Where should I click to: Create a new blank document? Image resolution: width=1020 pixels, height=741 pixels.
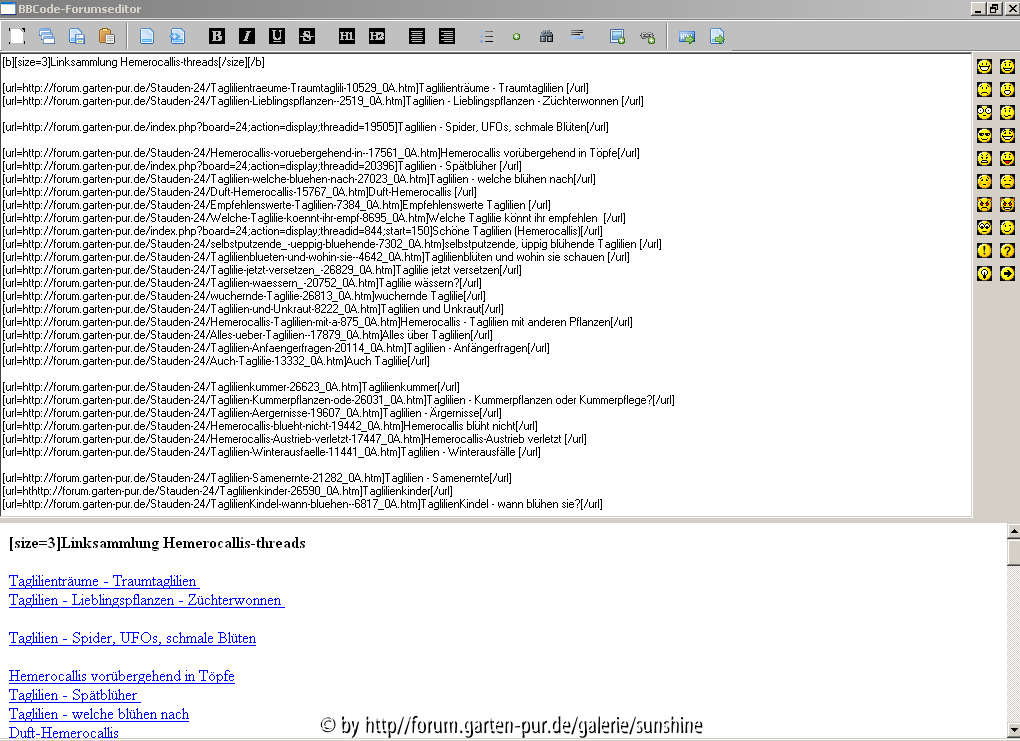click(17, 37)
